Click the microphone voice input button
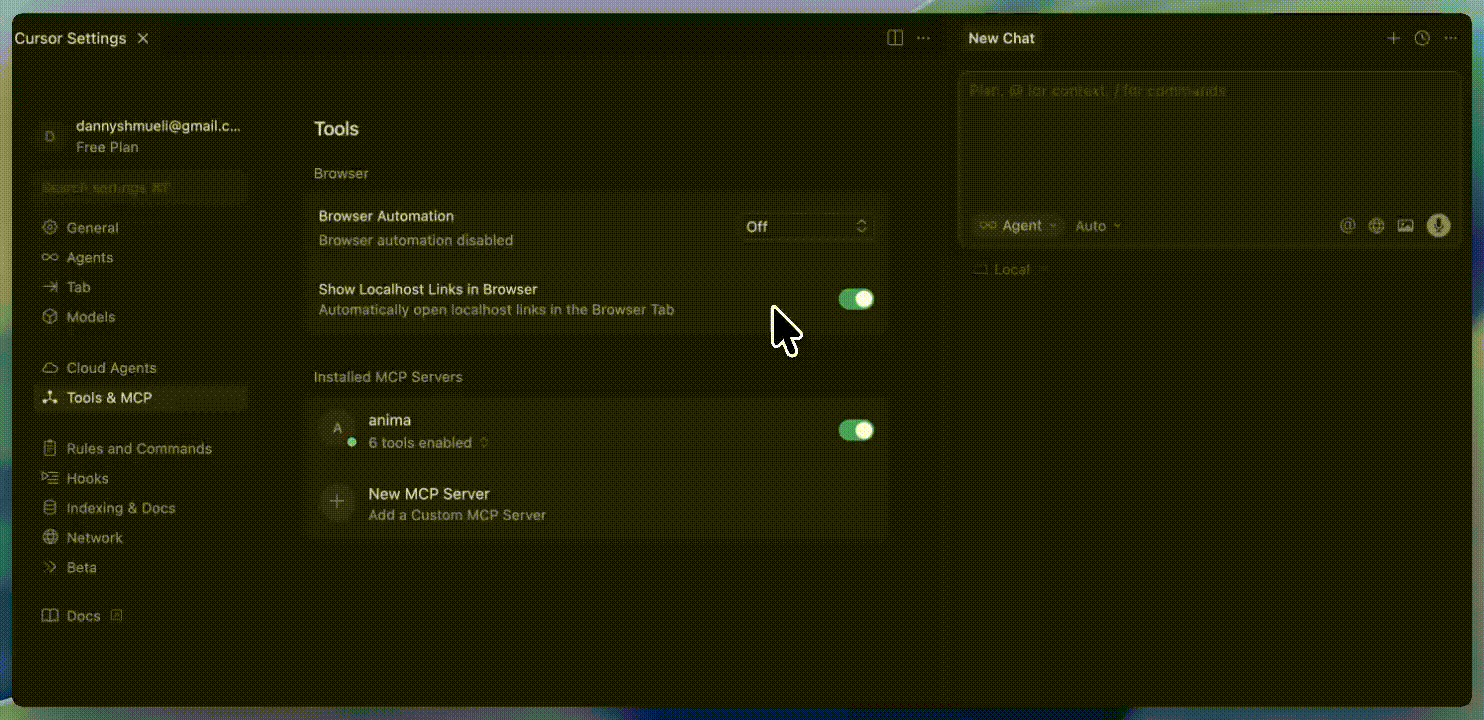This screenshot has width=1484, height=720. click(1438, 226)
